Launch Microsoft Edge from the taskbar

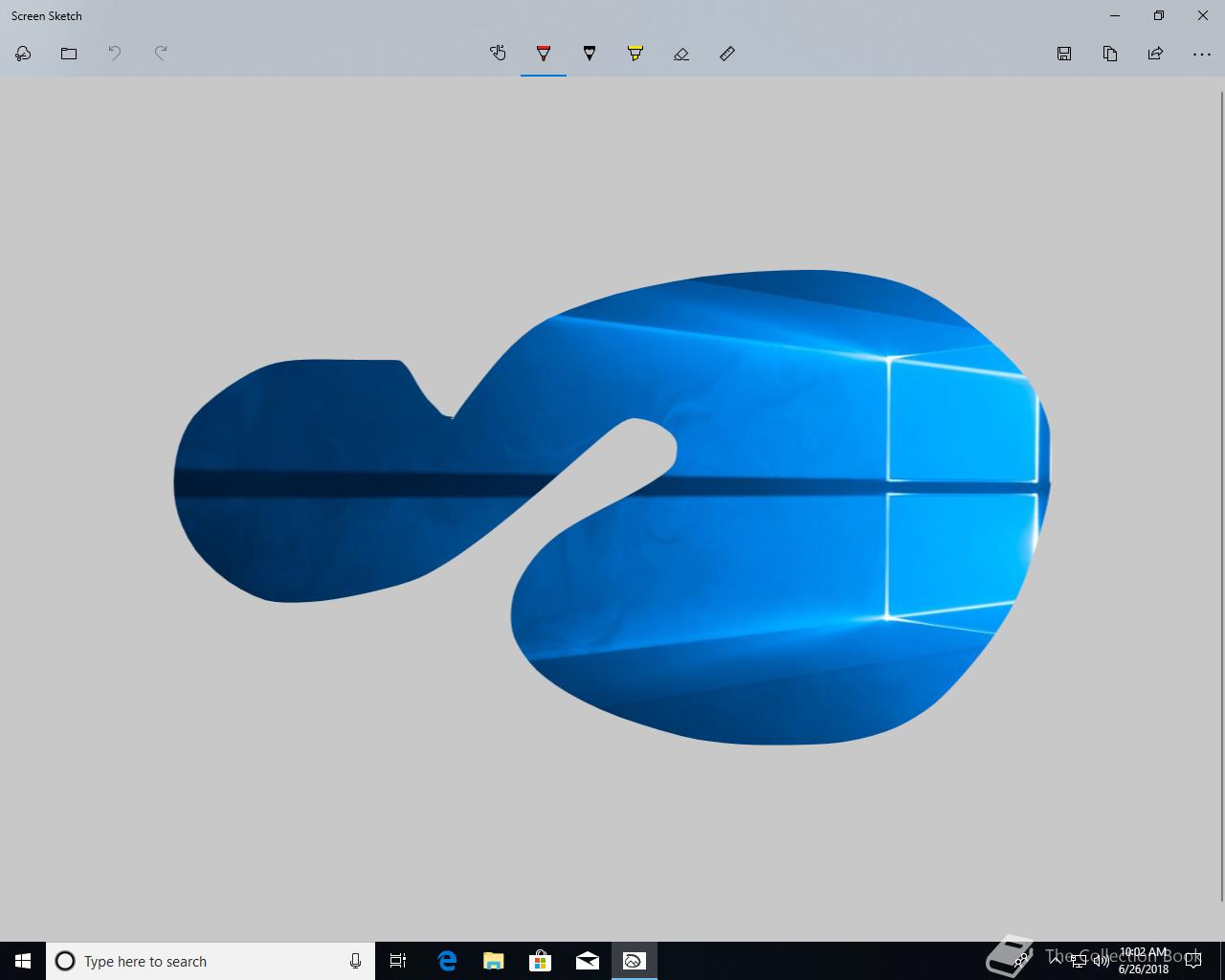(x=446, y=961)
